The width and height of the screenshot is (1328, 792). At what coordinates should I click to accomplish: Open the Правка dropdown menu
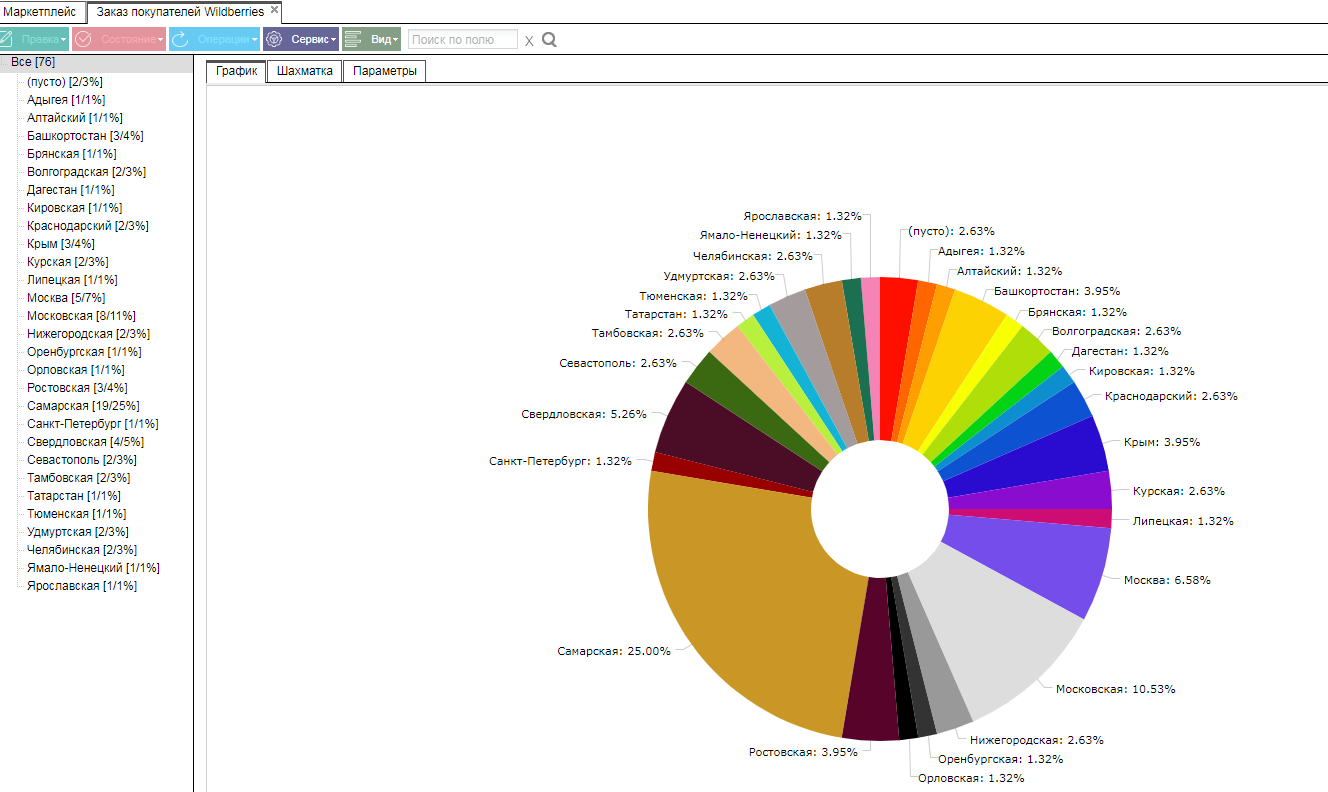point(40,39)
